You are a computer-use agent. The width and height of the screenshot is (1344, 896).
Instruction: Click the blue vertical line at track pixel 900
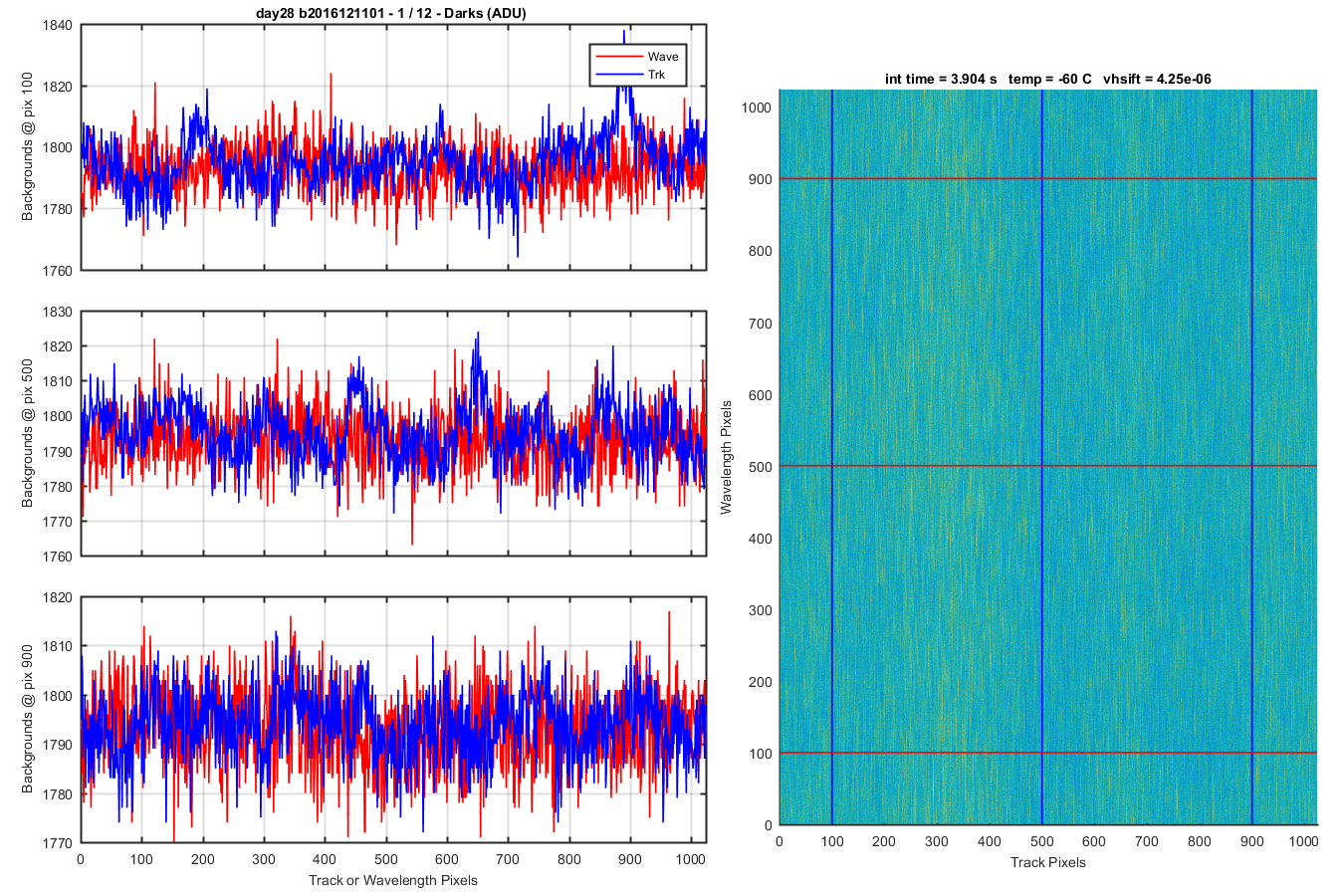1252,457
